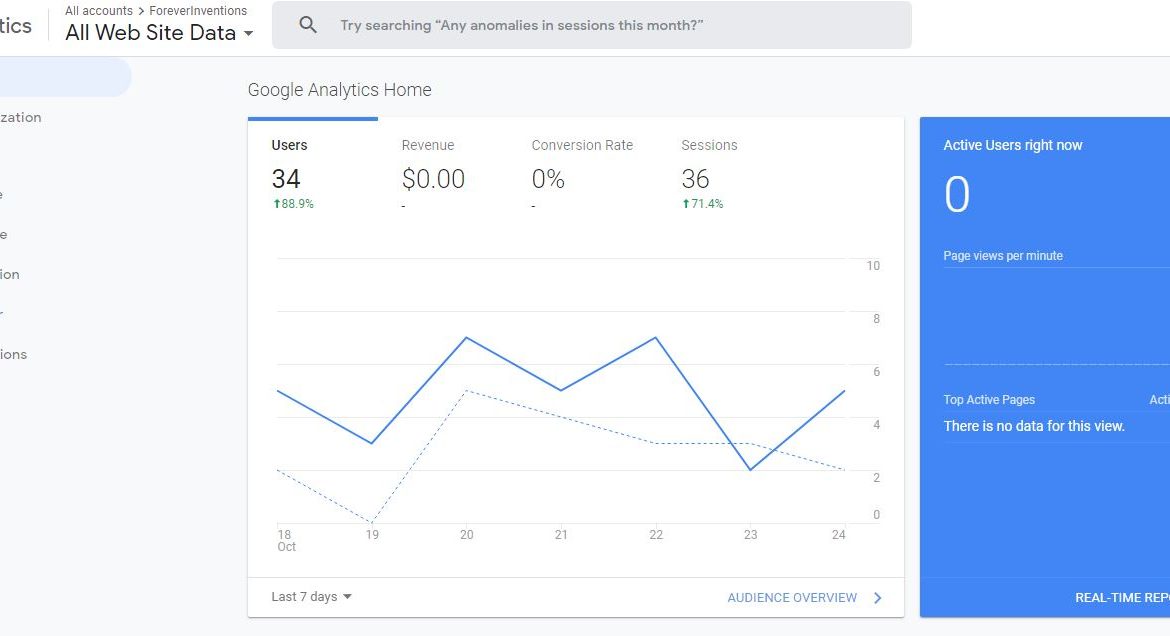Click the Conversion Rate value 0%
1170x636 pixels.
pos(548,178)
